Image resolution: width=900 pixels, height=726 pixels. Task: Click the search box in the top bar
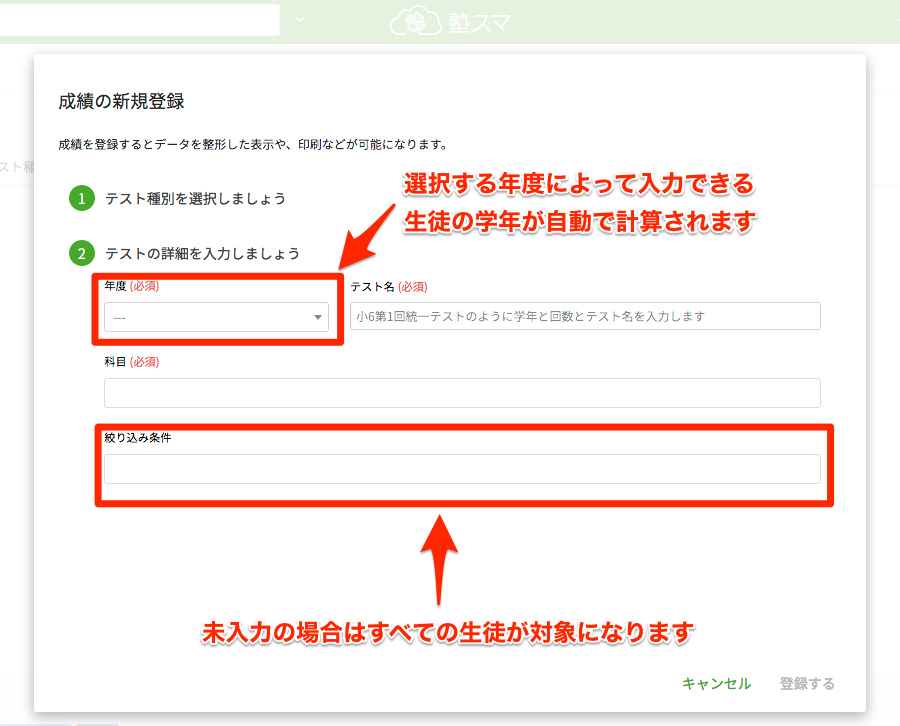click(x=140, y=19)
